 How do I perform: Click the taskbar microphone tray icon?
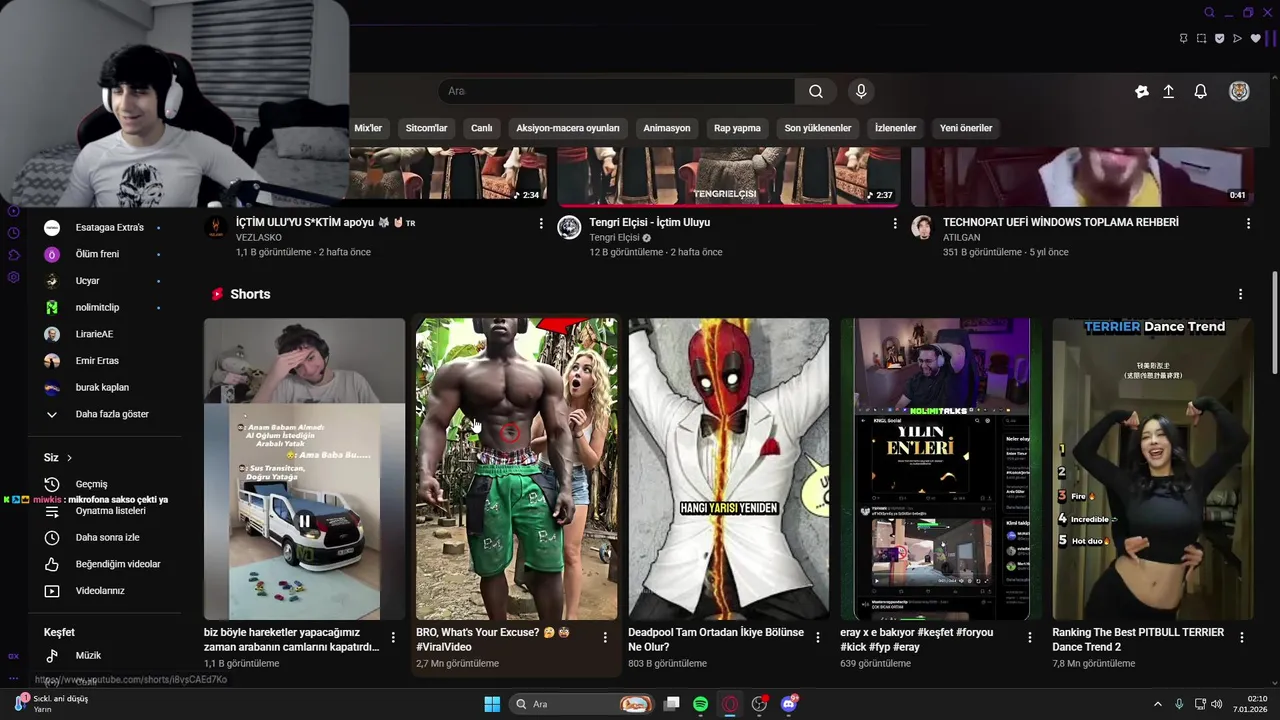(x=1179, y=704)
